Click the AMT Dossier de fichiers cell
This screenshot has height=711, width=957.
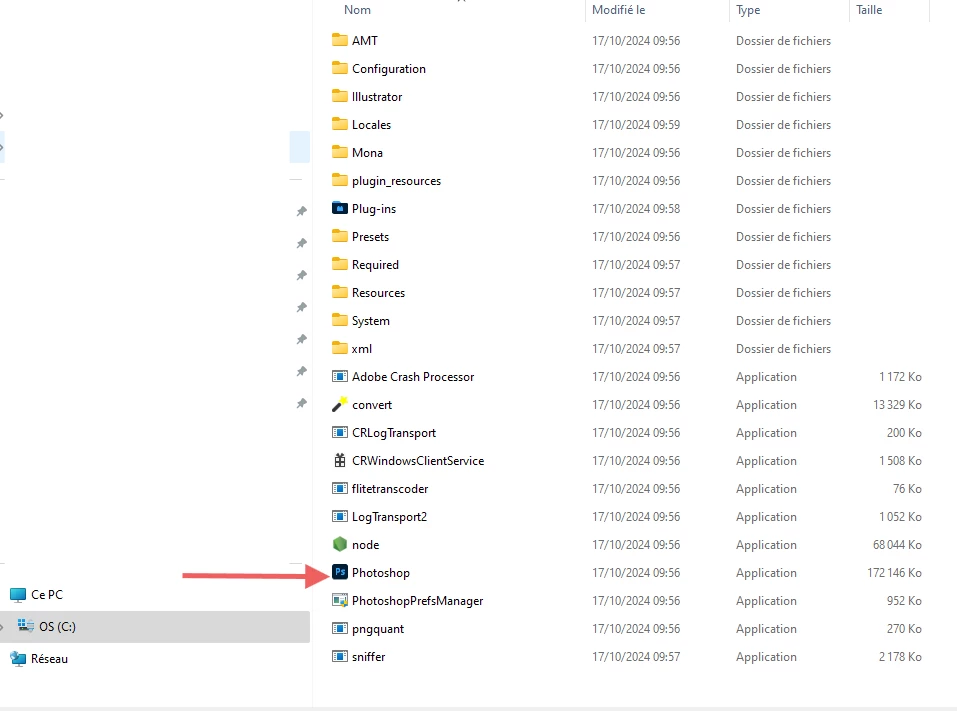(x=784, y=41)
